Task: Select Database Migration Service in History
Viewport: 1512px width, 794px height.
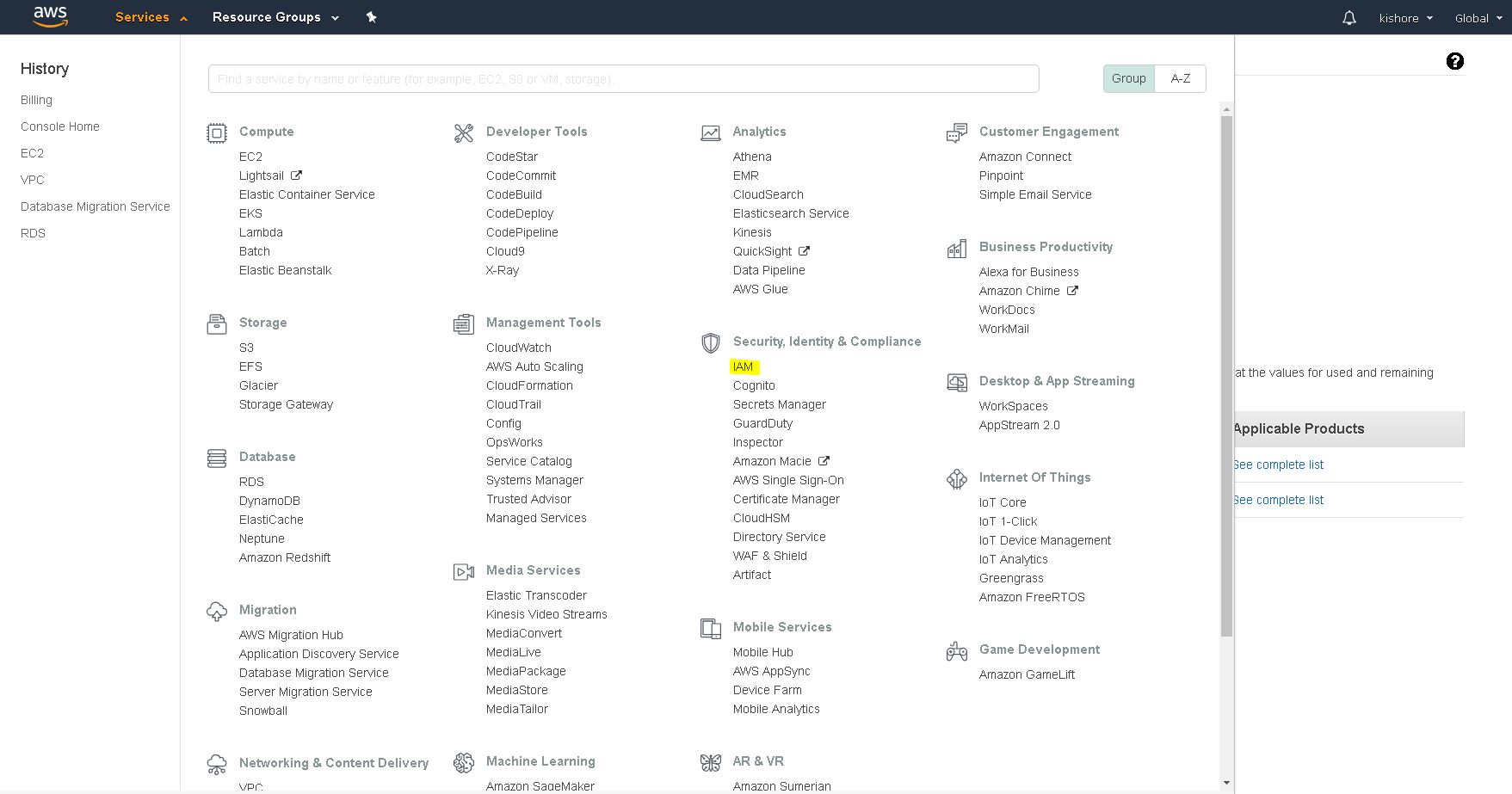Action: pyautogui.click(x=95, y=206)
